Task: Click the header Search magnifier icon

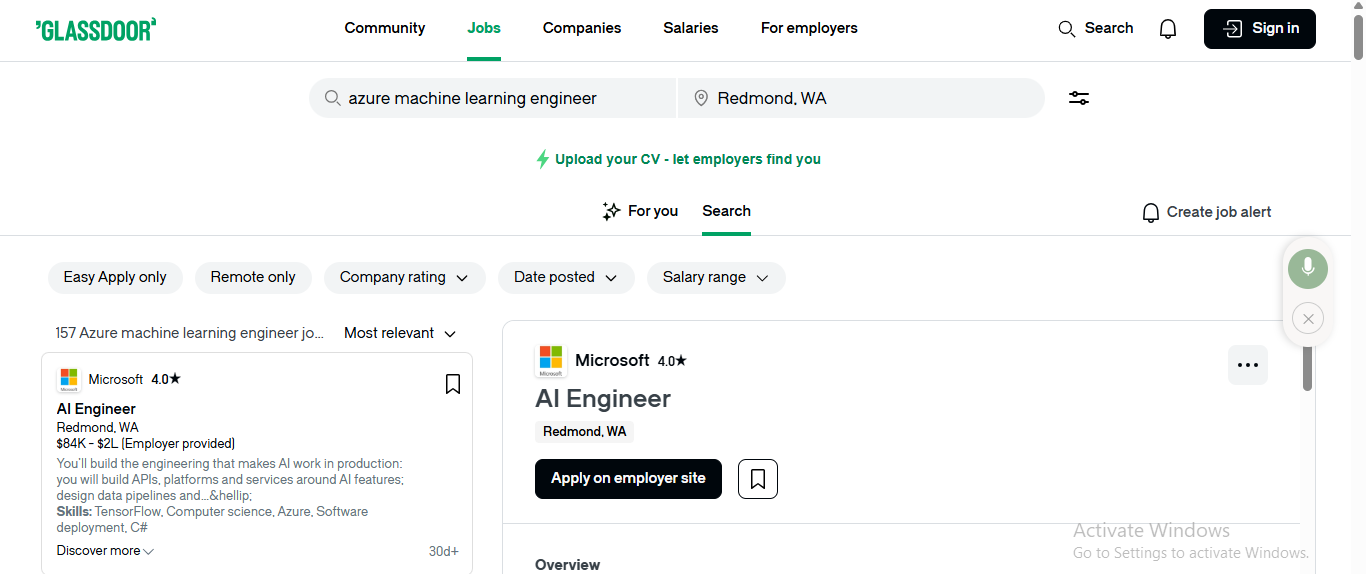Action: pos(1067,29)
